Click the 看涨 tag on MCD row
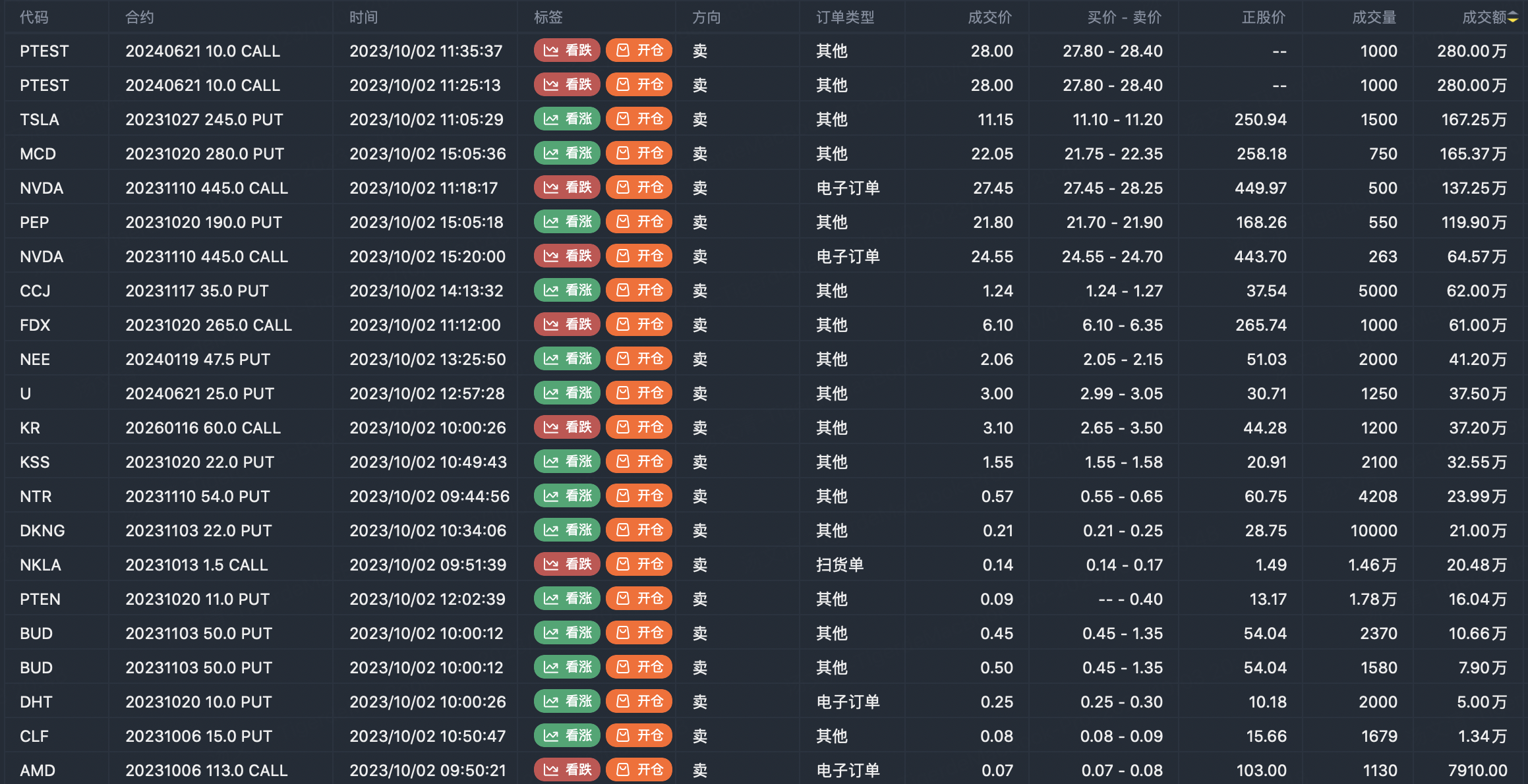The width and height of the screenshot is (1528, 784). coord(567,154)
